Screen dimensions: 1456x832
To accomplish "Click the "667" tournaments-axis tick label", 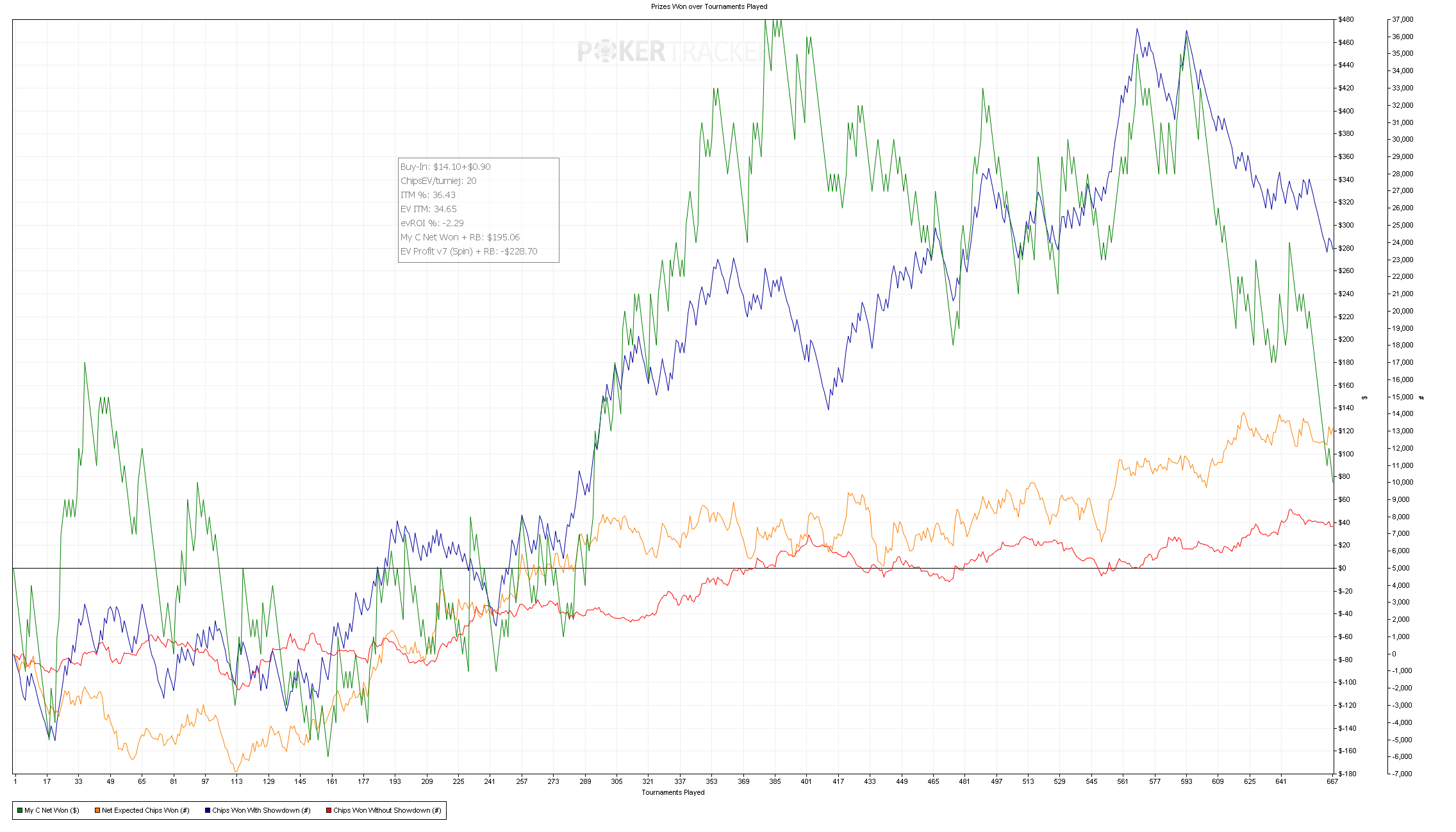I will (x=1332, y=781).
